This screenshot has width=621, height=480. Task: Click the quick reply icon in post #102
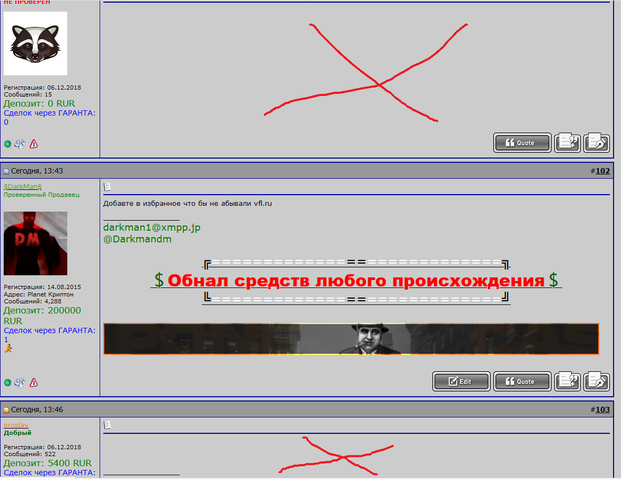coord(597,381)
